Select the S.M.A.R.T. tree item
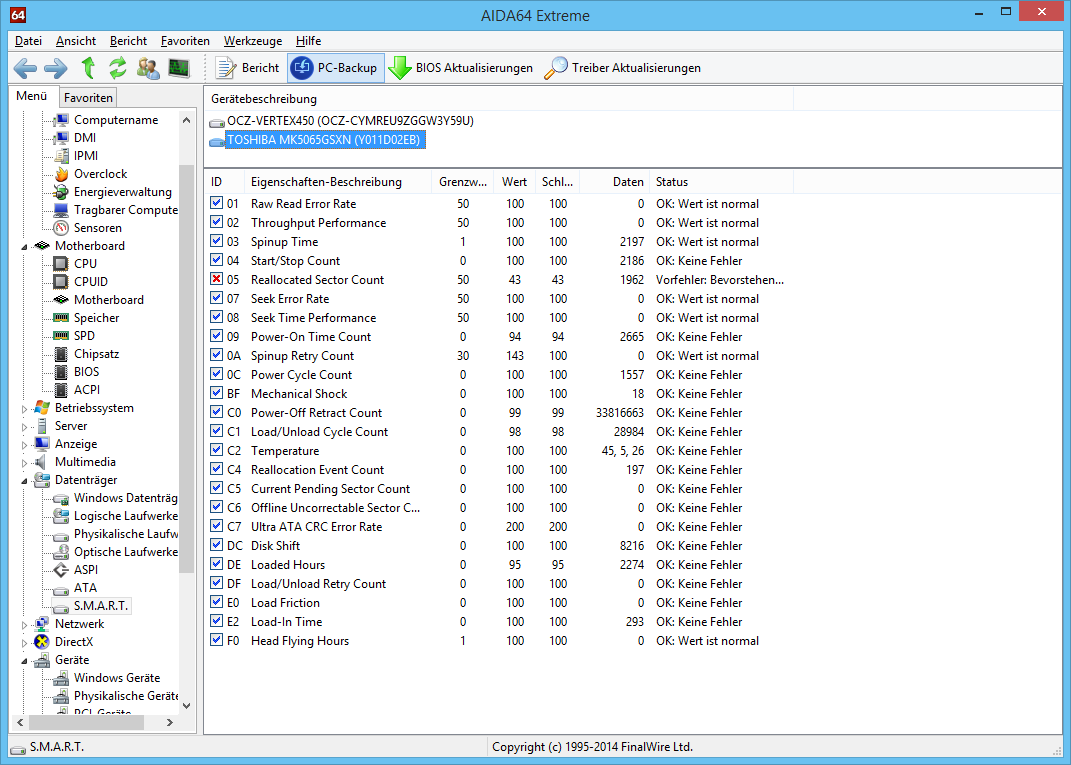This screenshot has width=1071, height=765. coord(101,606)
